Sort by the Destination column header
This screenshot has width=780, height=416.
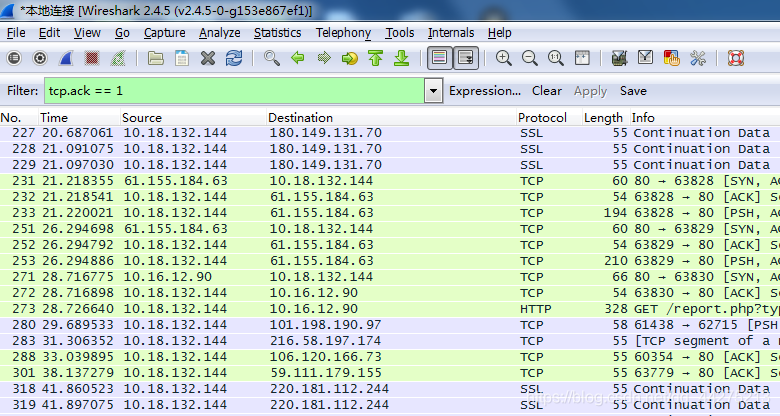(x=391, y=118)
